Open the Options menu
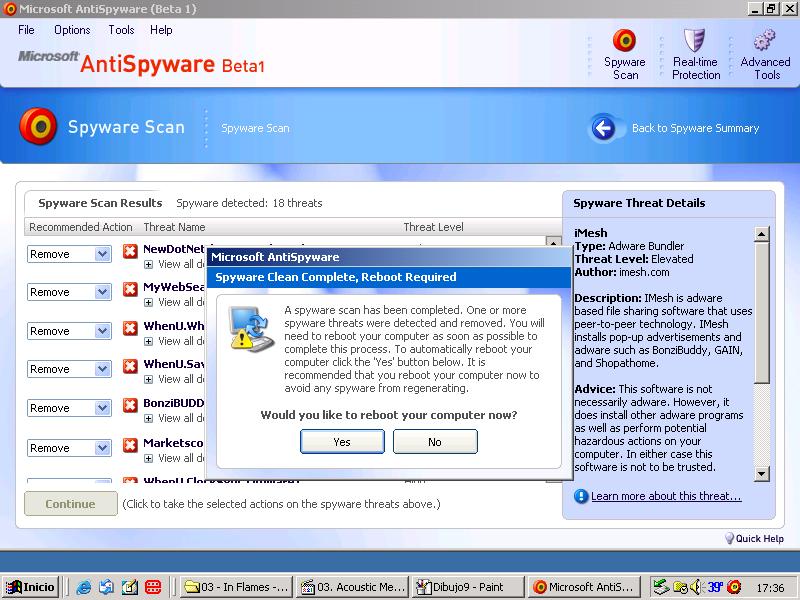Image resolution: width=800 pixels, height=600 pixels. (72, 30)
